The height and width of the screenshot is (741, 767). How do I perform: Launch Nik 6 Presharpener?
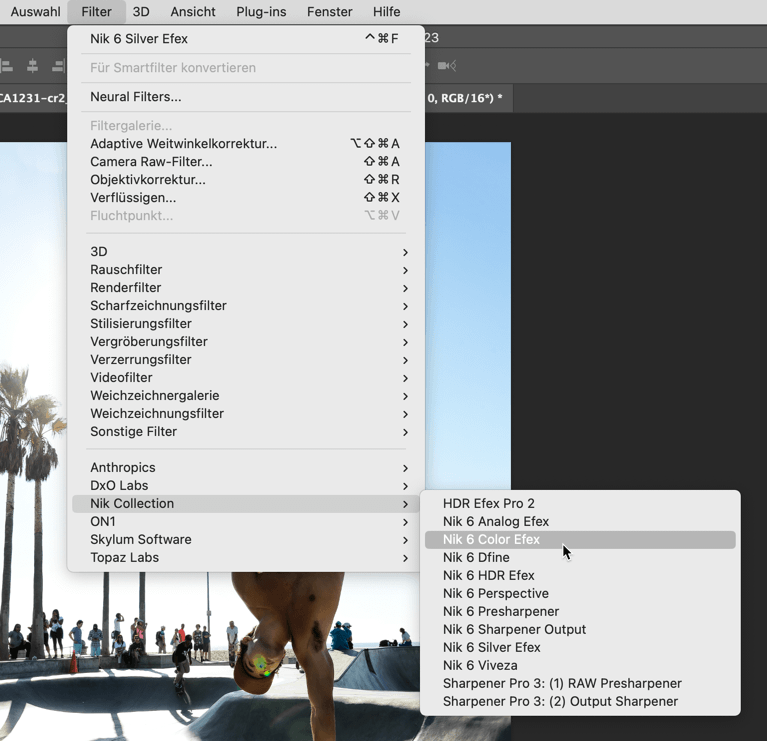click(580, 612)
